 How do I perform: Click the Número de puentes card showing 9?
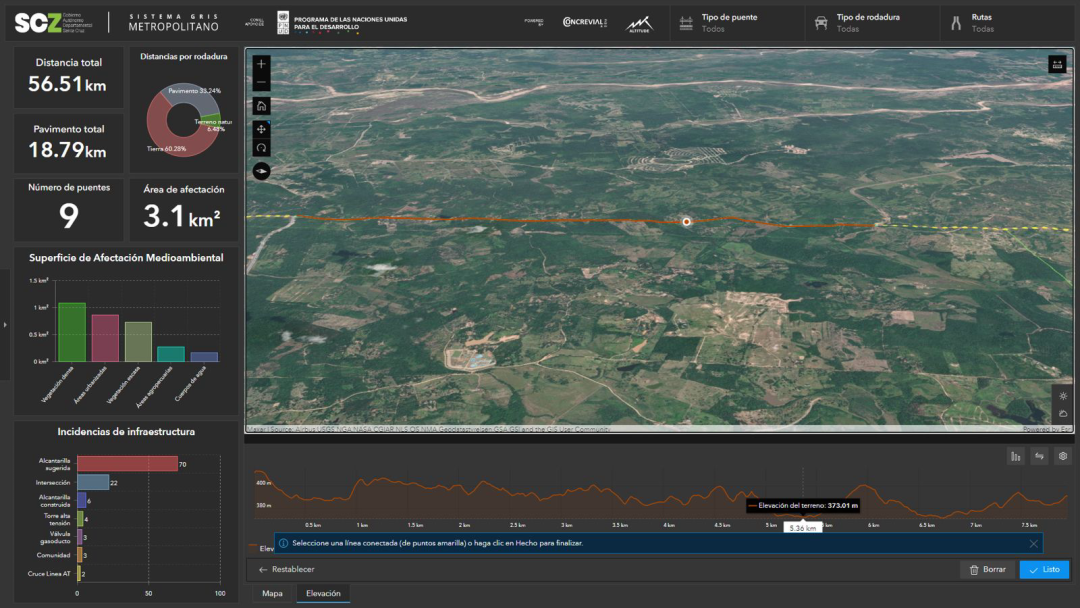(68, 209)
